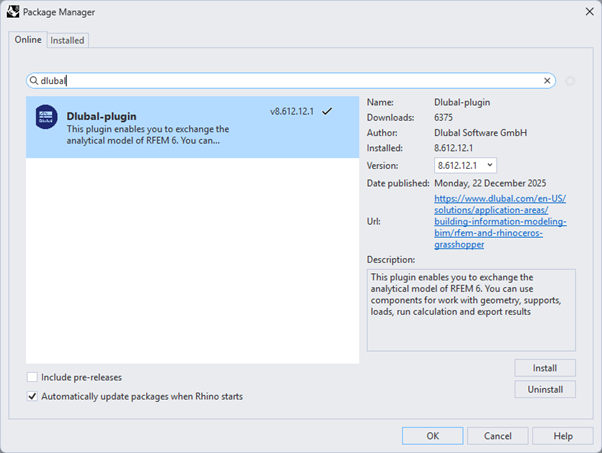Open the Dlubal website URL link
Screen dimensions: 602x453
(500, 221)
